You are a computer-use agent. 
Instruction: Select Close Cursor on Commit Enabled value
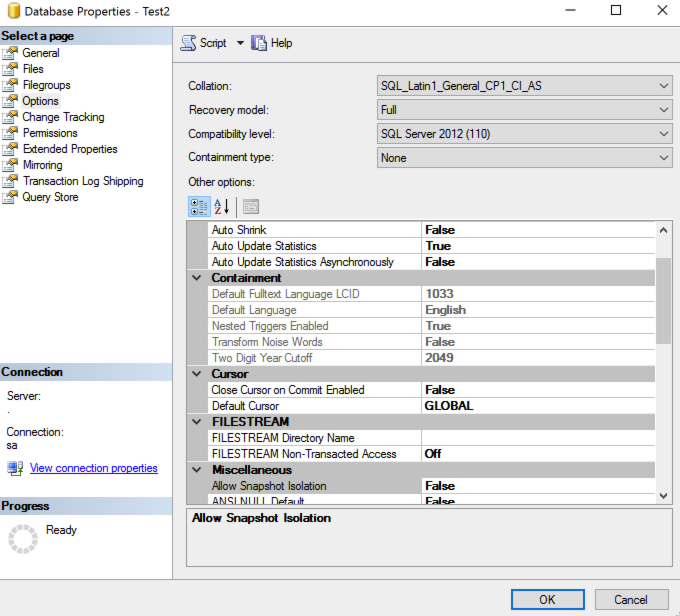pos(538,390)
